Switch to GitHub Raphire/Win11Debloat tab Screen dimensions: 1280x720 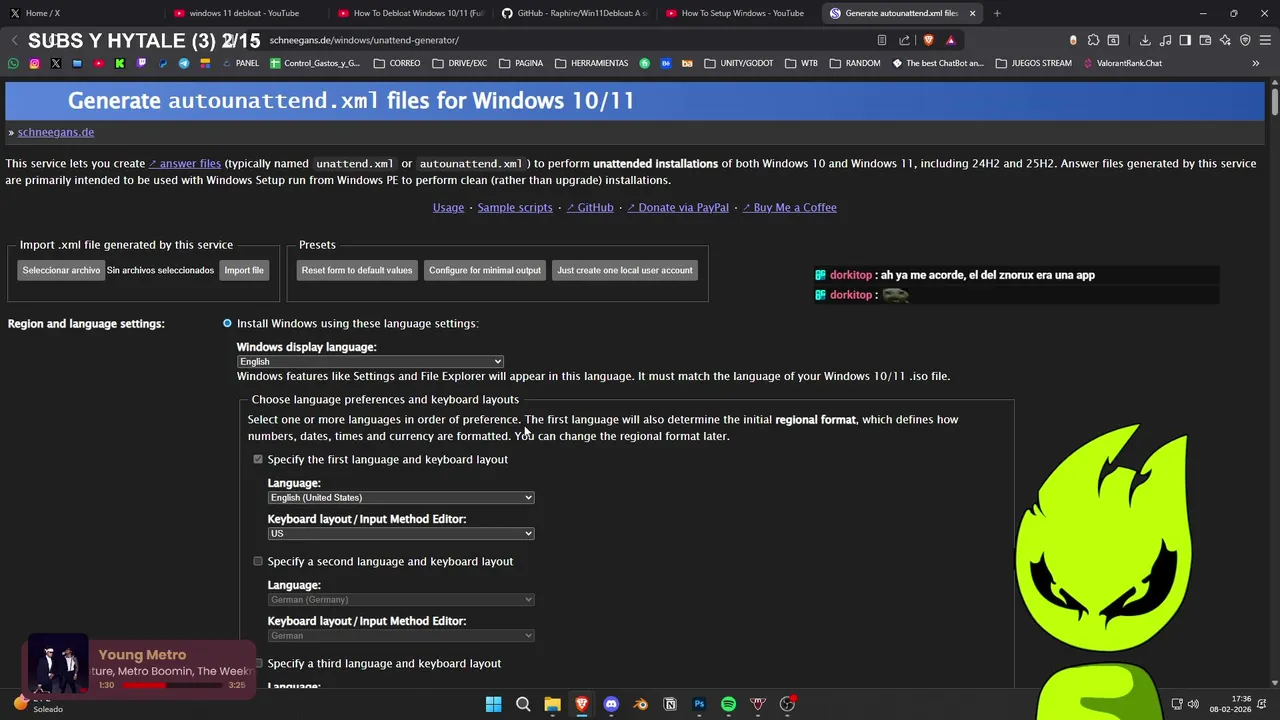[x=573, y=13]
